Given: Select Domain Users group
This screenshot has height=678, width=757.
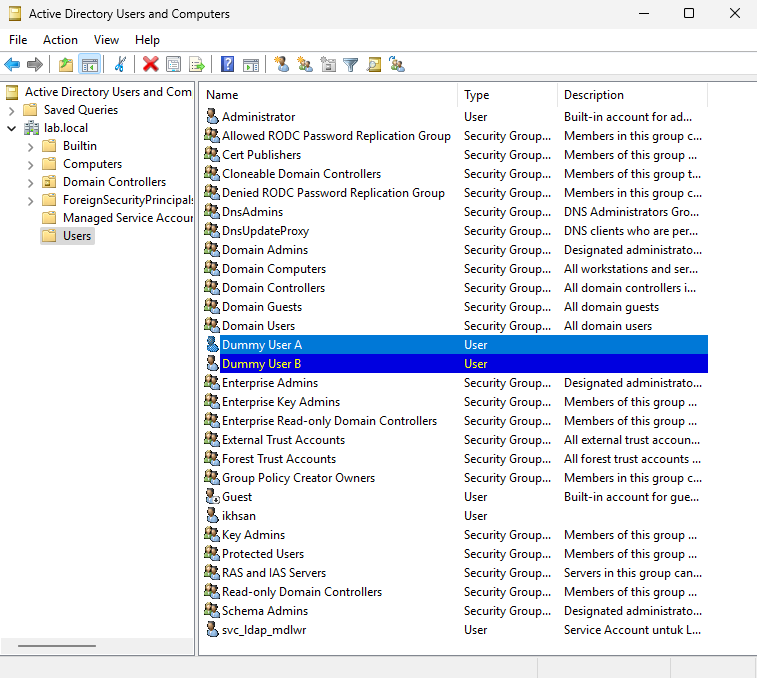Looking at the screenshot, I should 258,326.
